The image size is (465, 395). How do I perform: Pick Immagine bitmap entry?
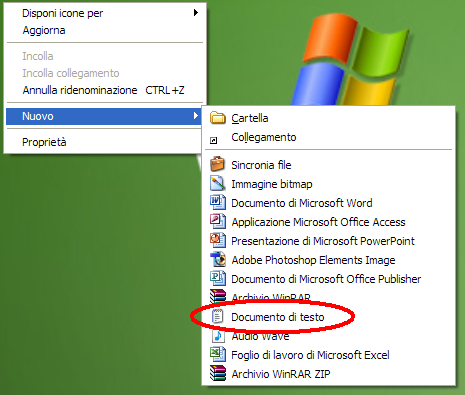[x=272, y=184]
